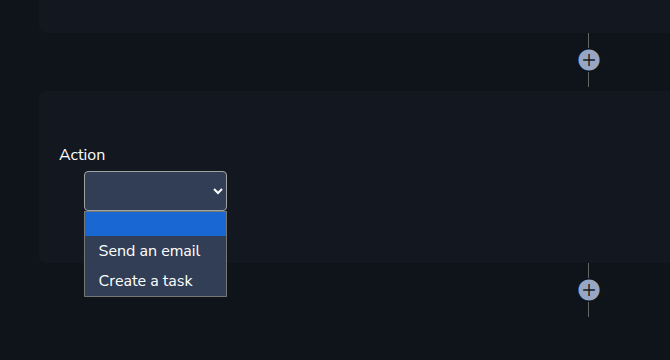670x360 pixels.
Task: Reset the action using the empty first option
Action: click(156, 224)
